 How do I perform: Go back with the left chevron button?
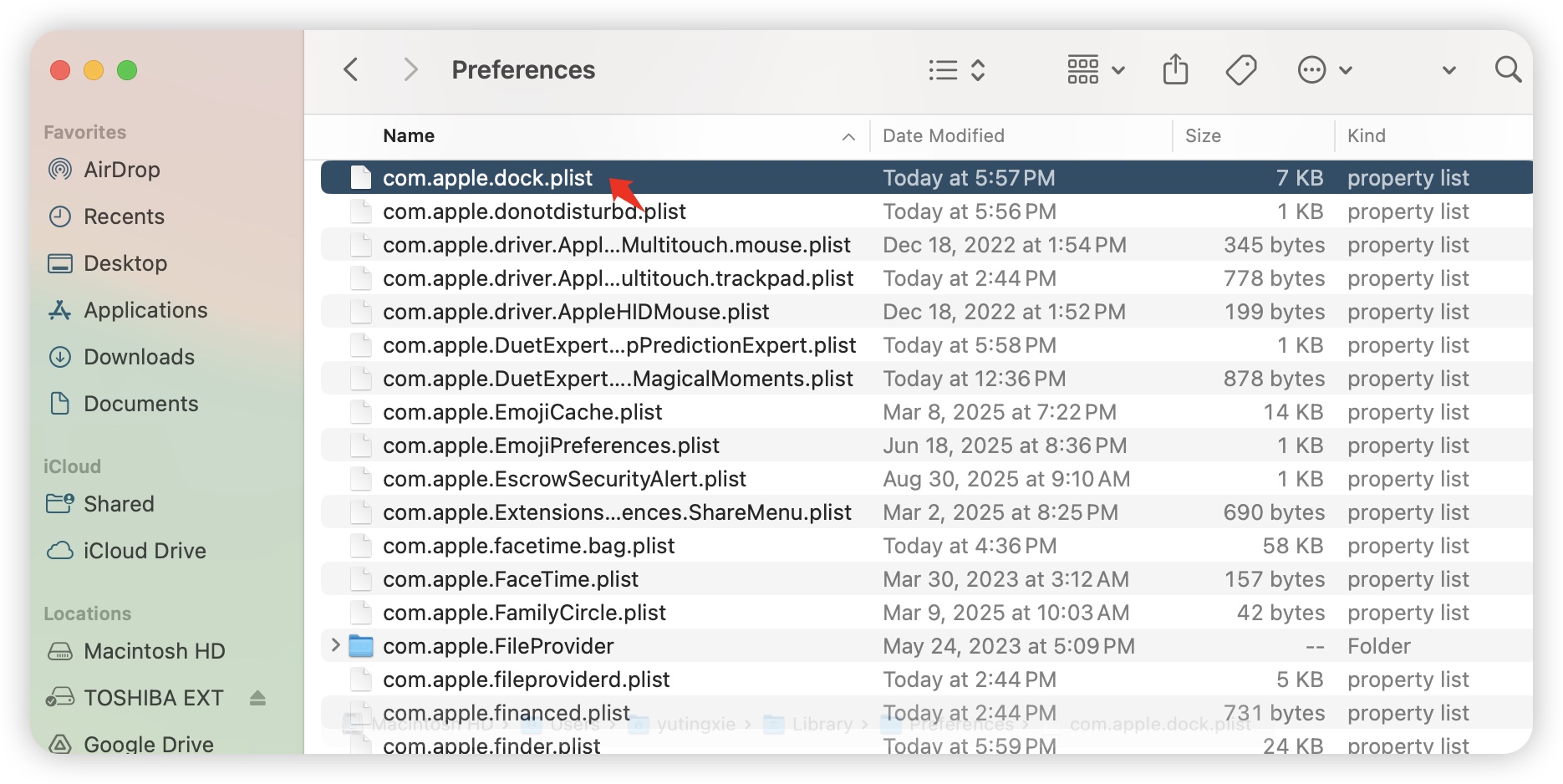pos(351,69)
